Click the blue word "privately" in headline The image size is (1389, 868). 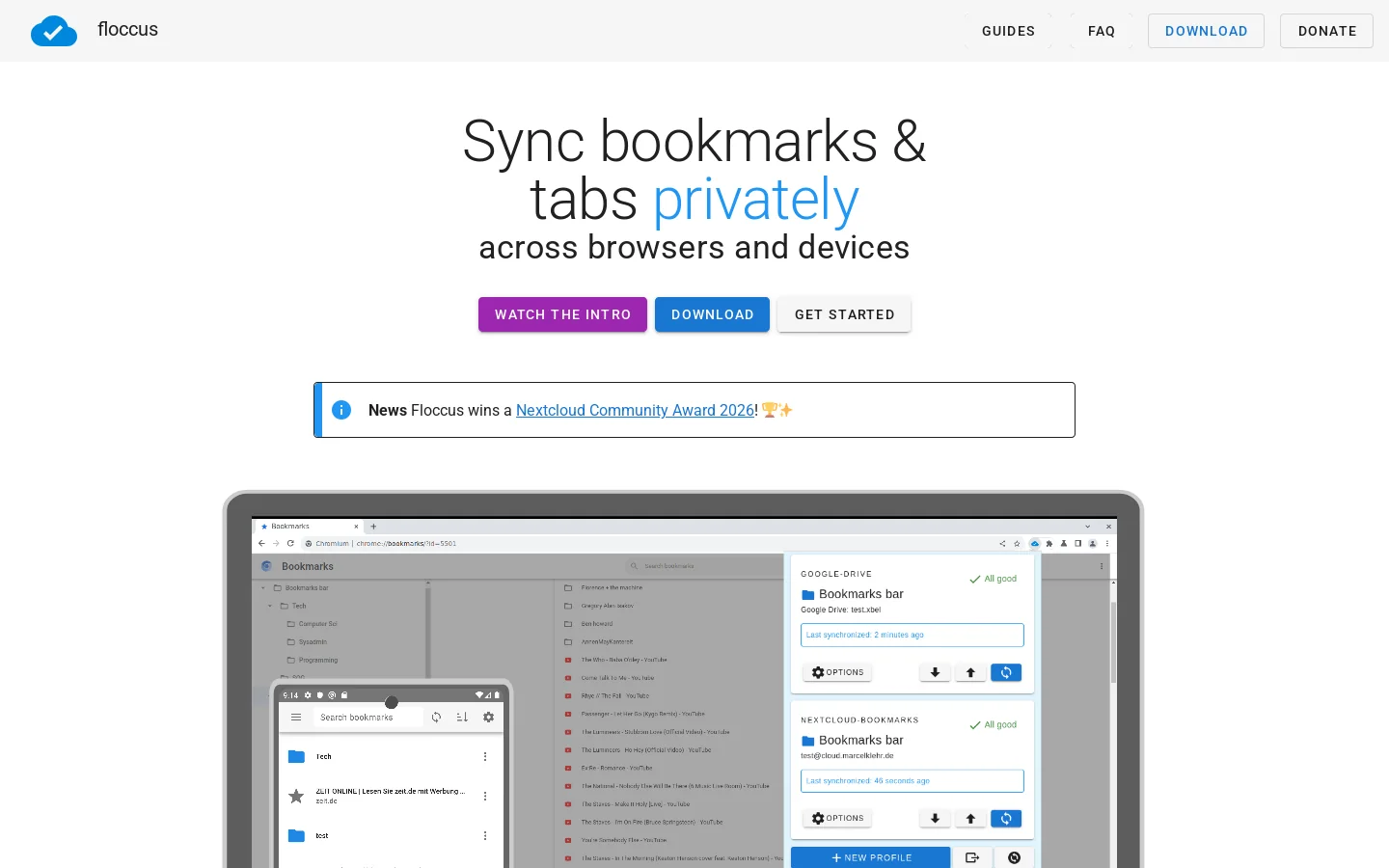755,200
